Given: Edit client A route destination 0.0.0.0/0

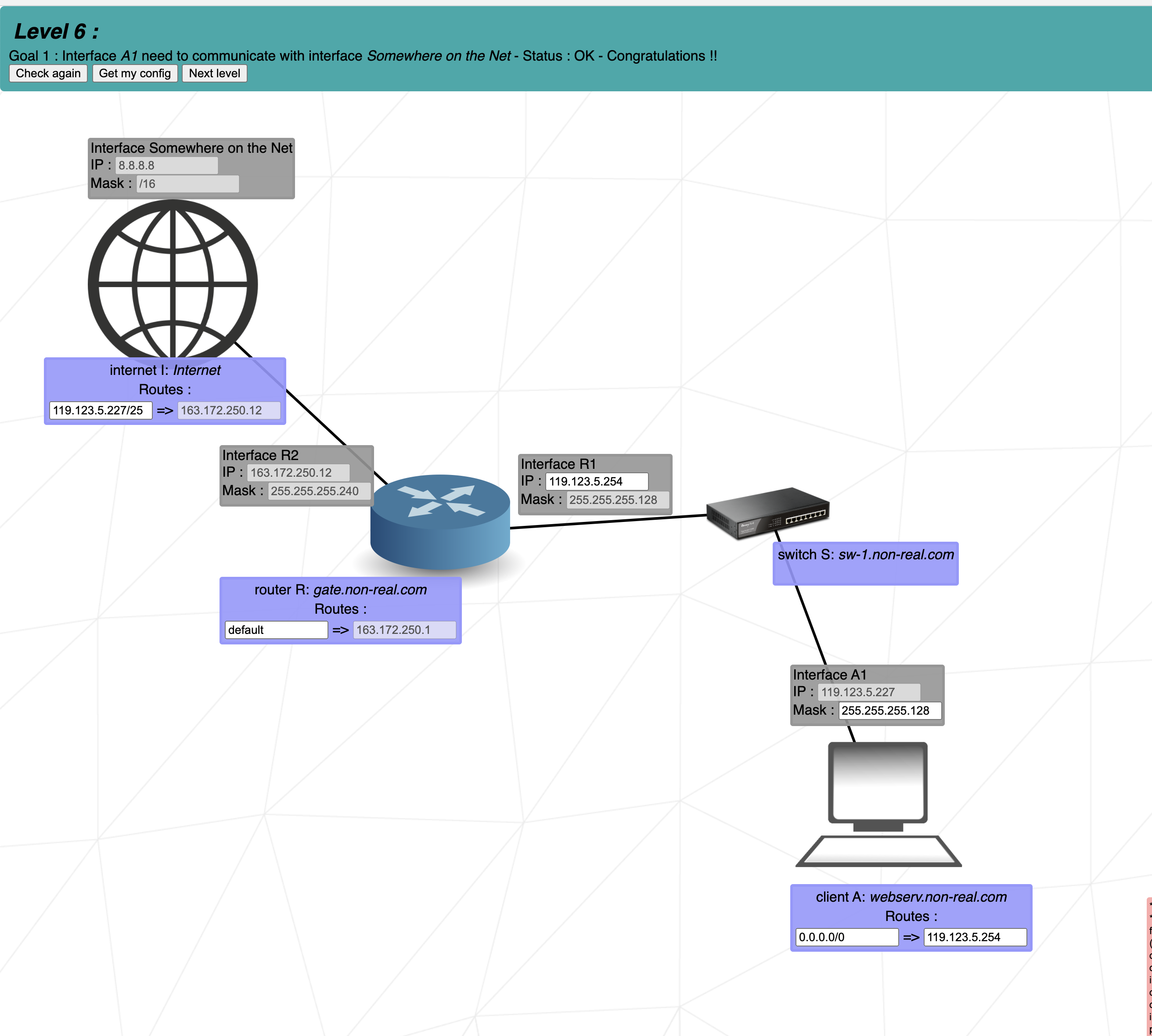Looking at the screenshot, I should 846,937.
